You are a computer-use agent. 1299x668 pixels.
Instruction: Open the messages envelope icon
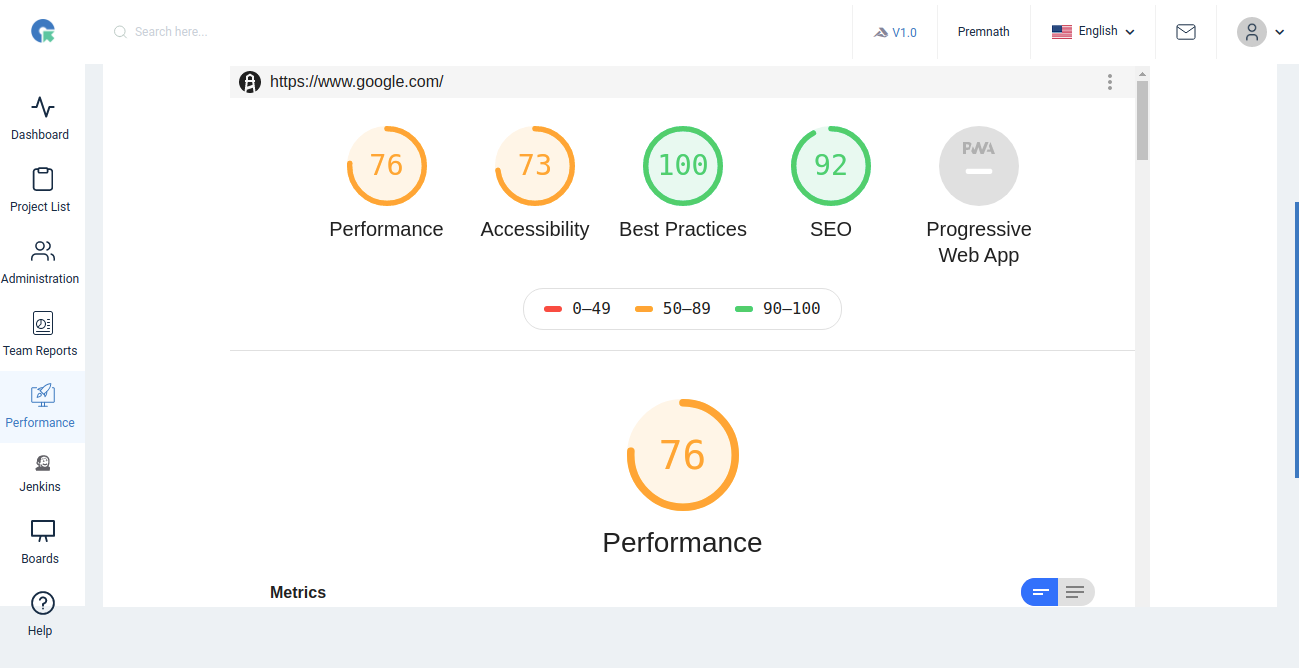(1186, 31)
